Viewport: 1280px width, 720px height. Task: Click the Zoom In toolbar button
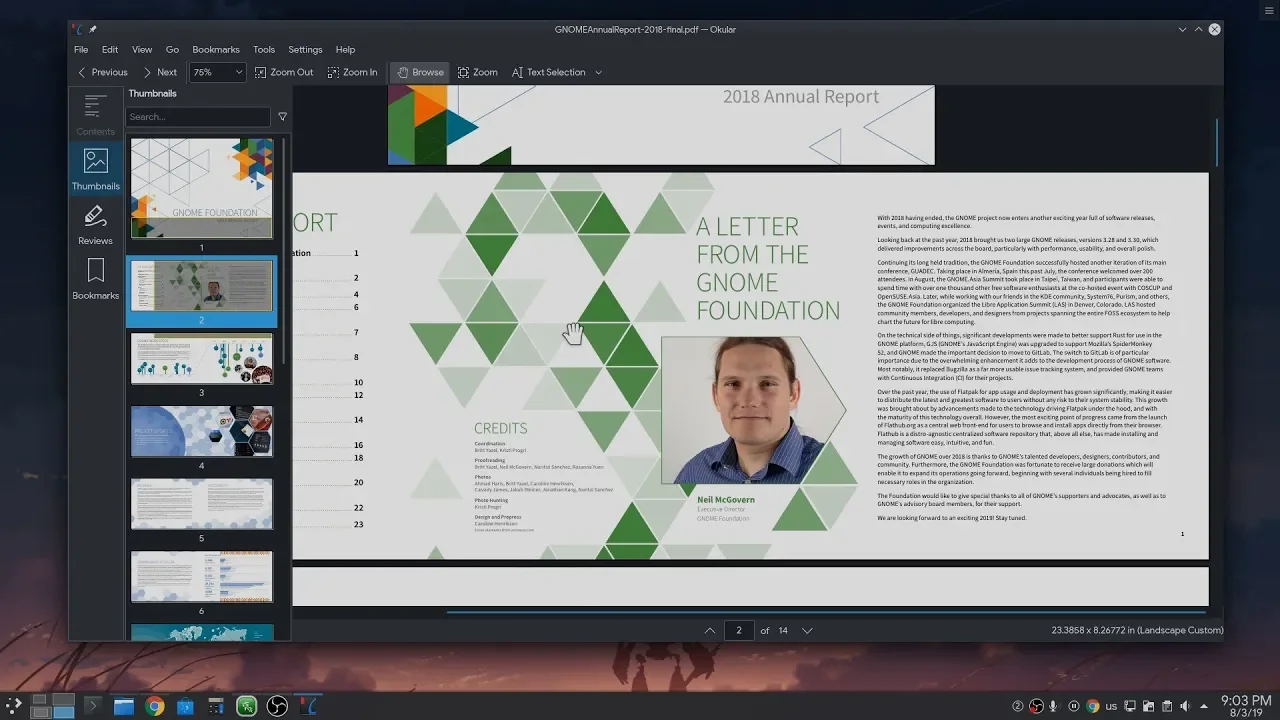coord(352,72)
